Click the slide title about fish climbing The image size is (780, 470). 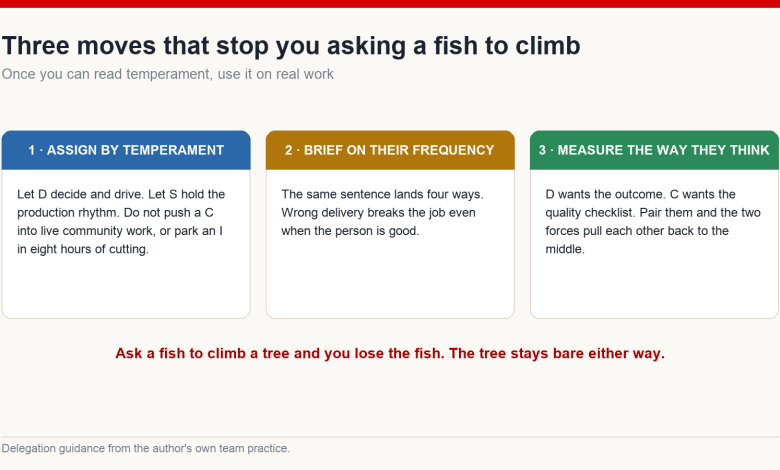291,46
